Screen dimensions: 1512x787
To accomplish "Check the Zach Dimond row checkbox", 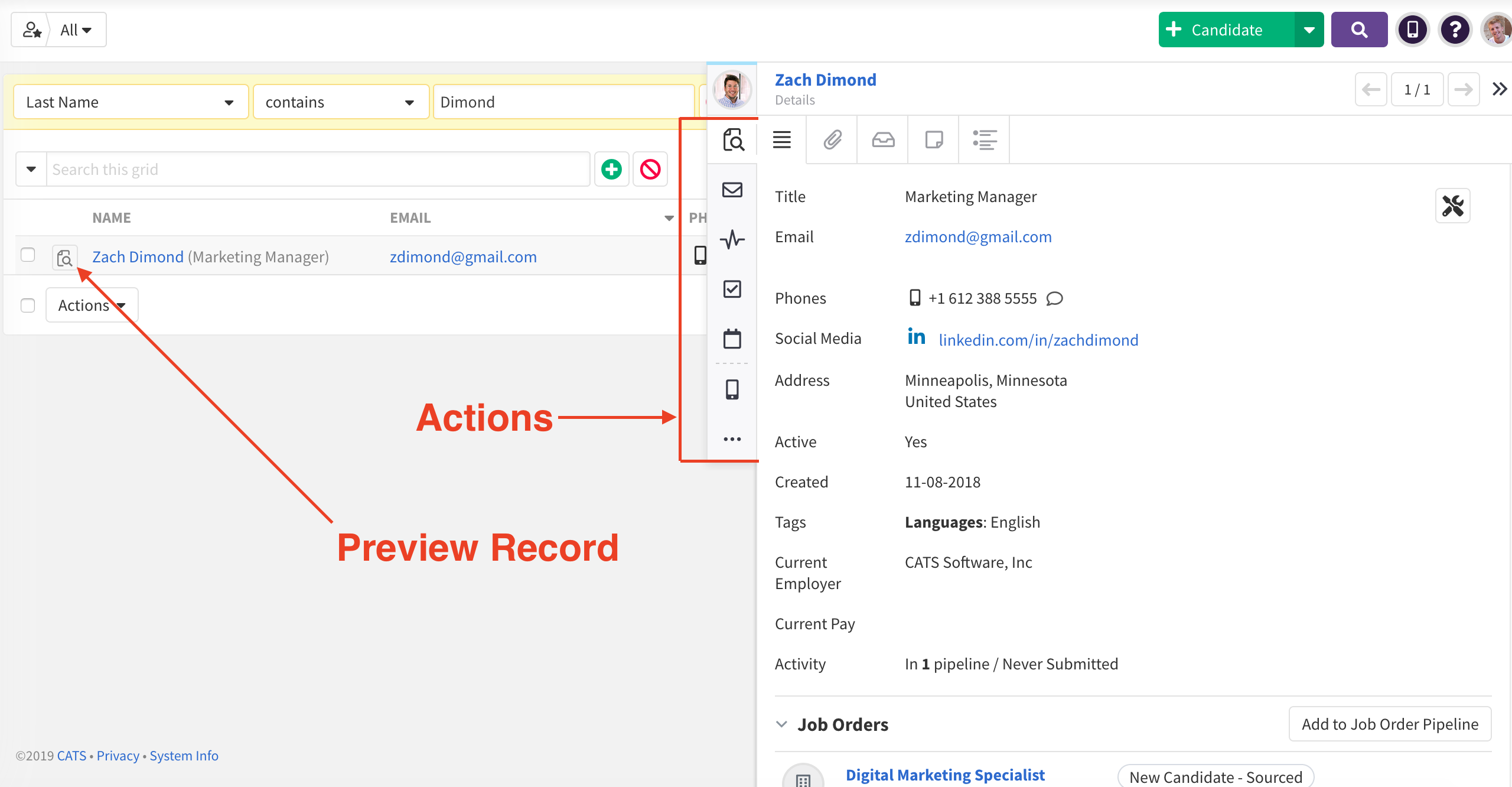I will click(x=28, y=255).
